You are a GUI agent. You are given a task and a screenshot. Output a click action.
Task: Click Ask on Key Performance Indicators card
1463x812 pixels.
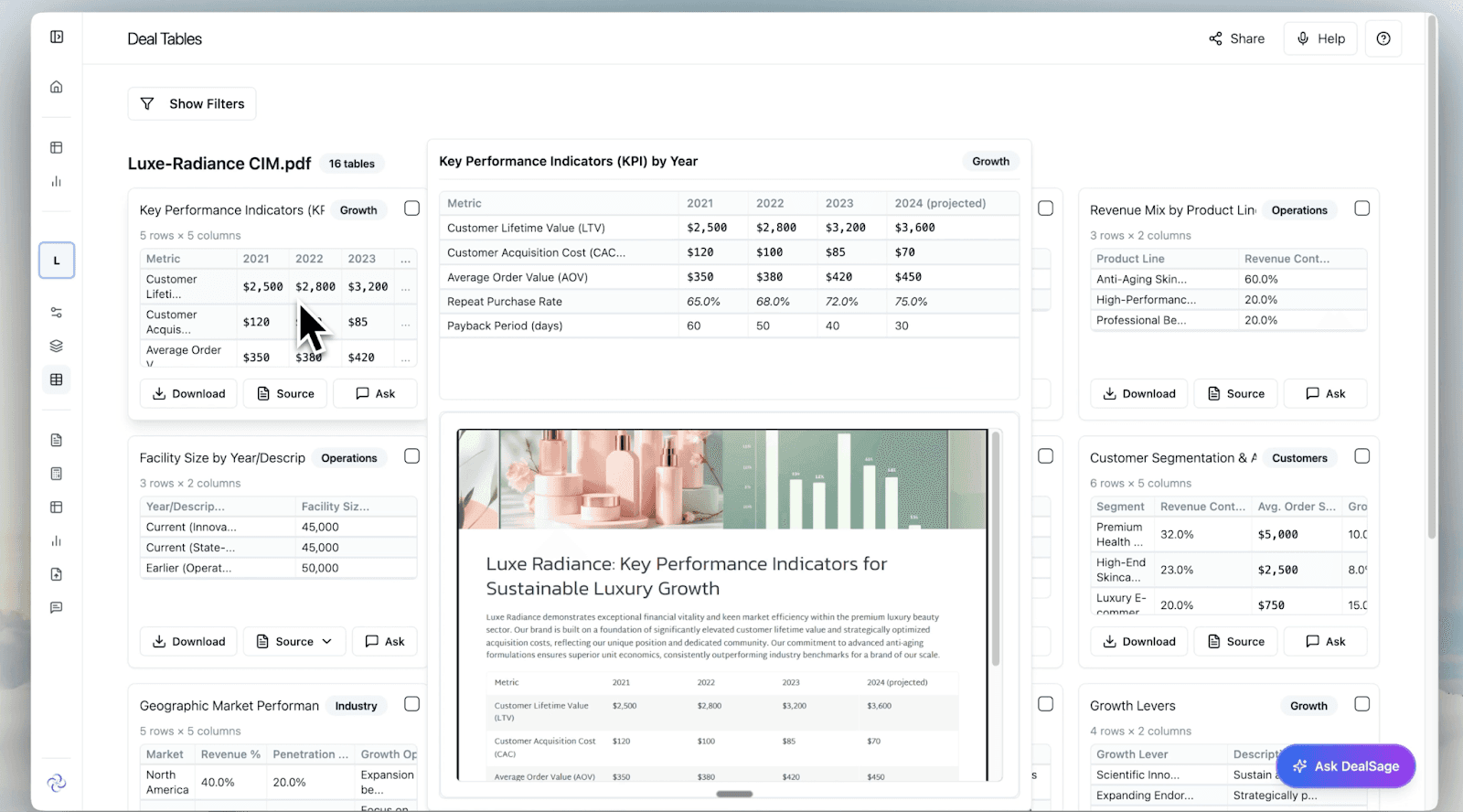click(376, 393)
